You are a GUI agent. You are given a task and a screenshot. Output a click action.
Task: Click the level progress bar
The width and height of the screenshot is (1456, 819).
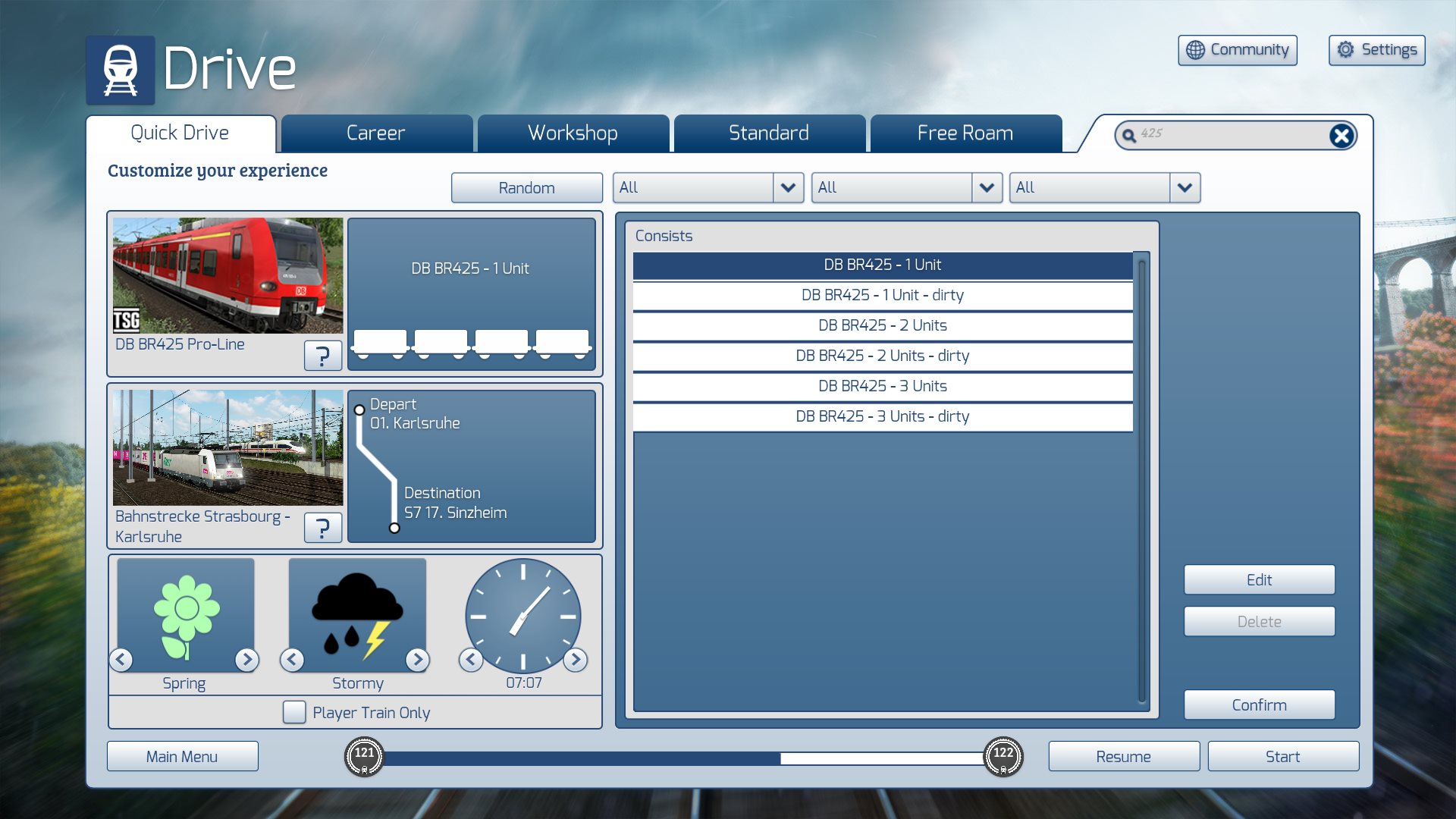coord(682,758)
